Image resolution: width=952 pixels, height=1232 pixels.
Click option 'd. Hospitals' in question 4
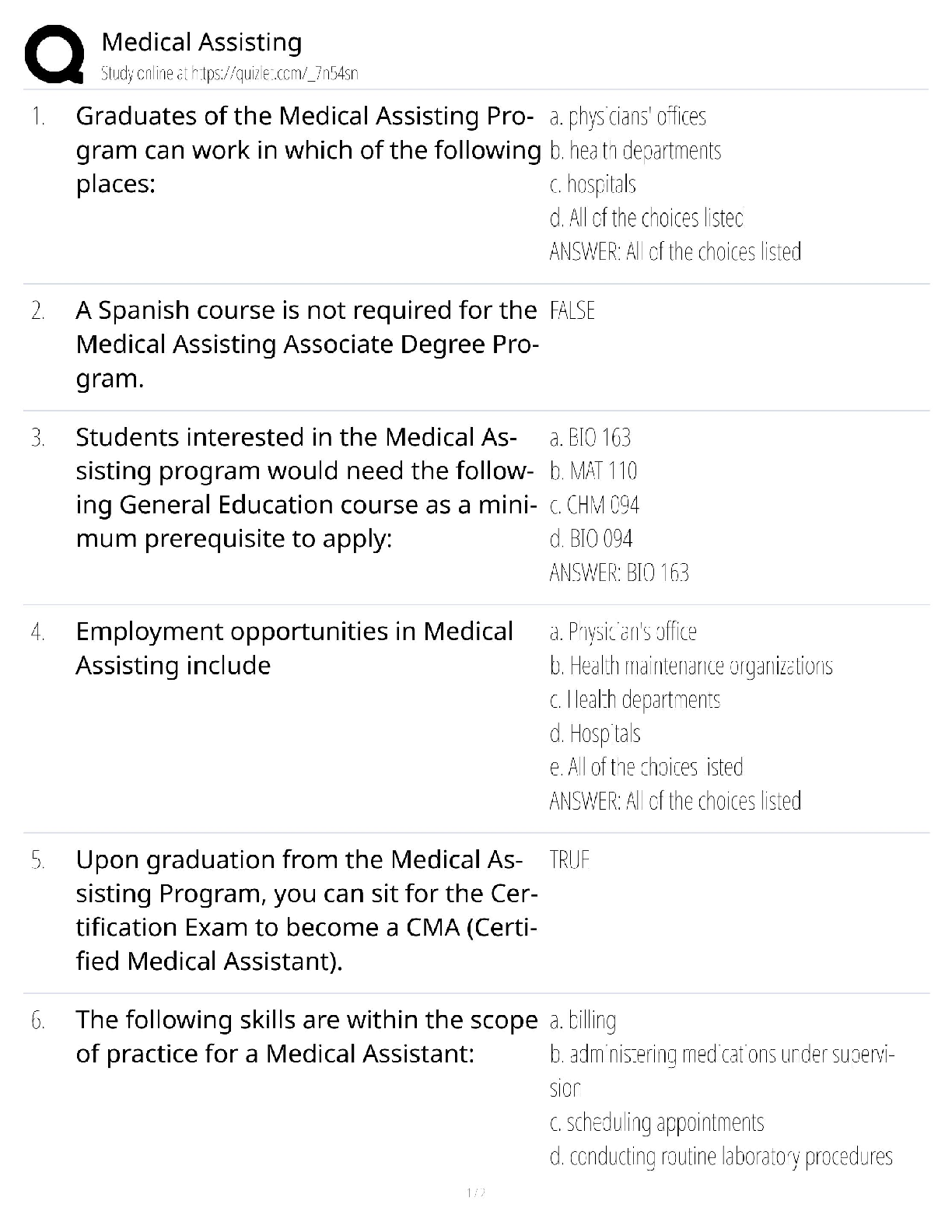pos(594,733)
